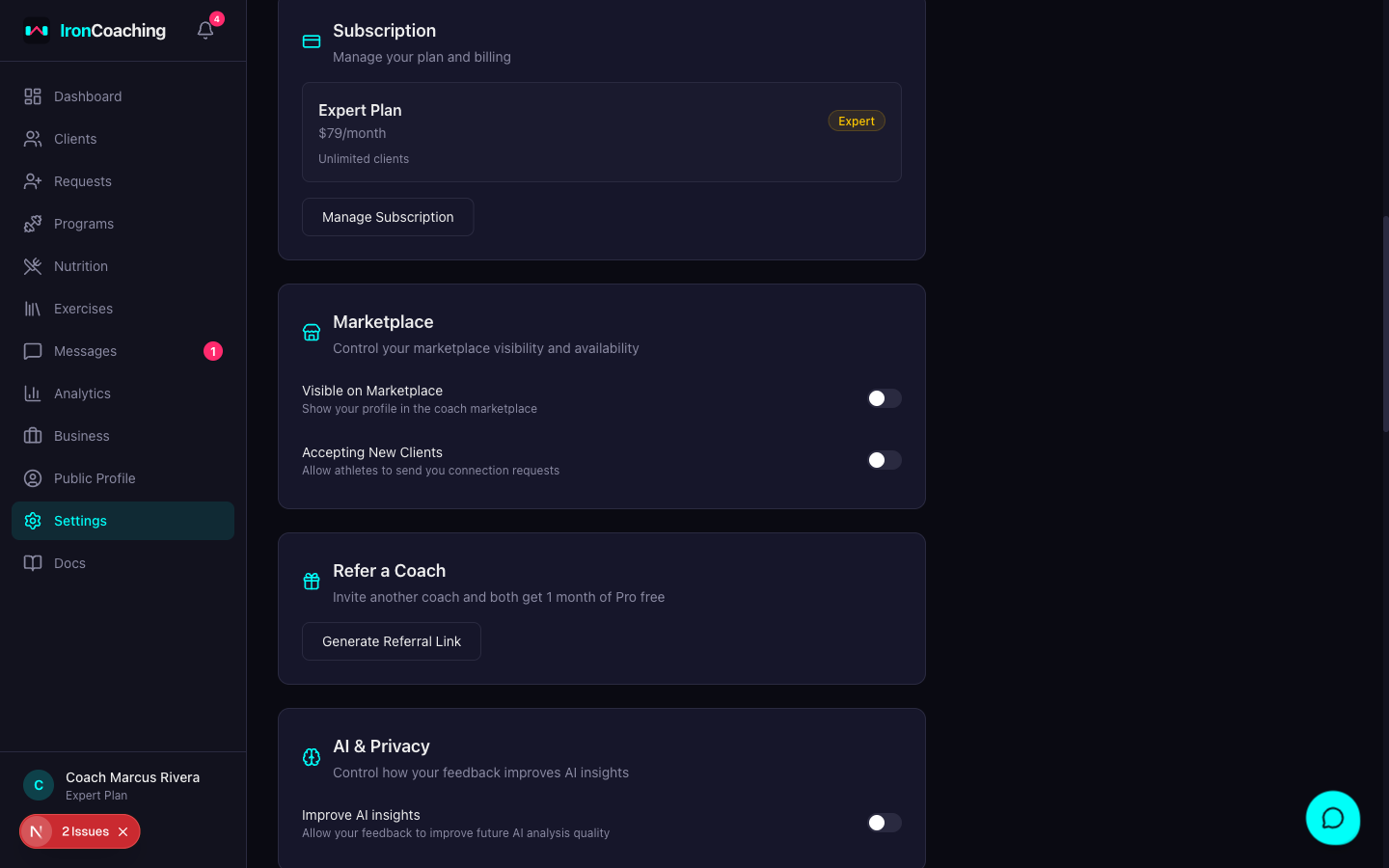Select the Clients people icon in sidebar
1389x868 pixels.
(32, 138)
